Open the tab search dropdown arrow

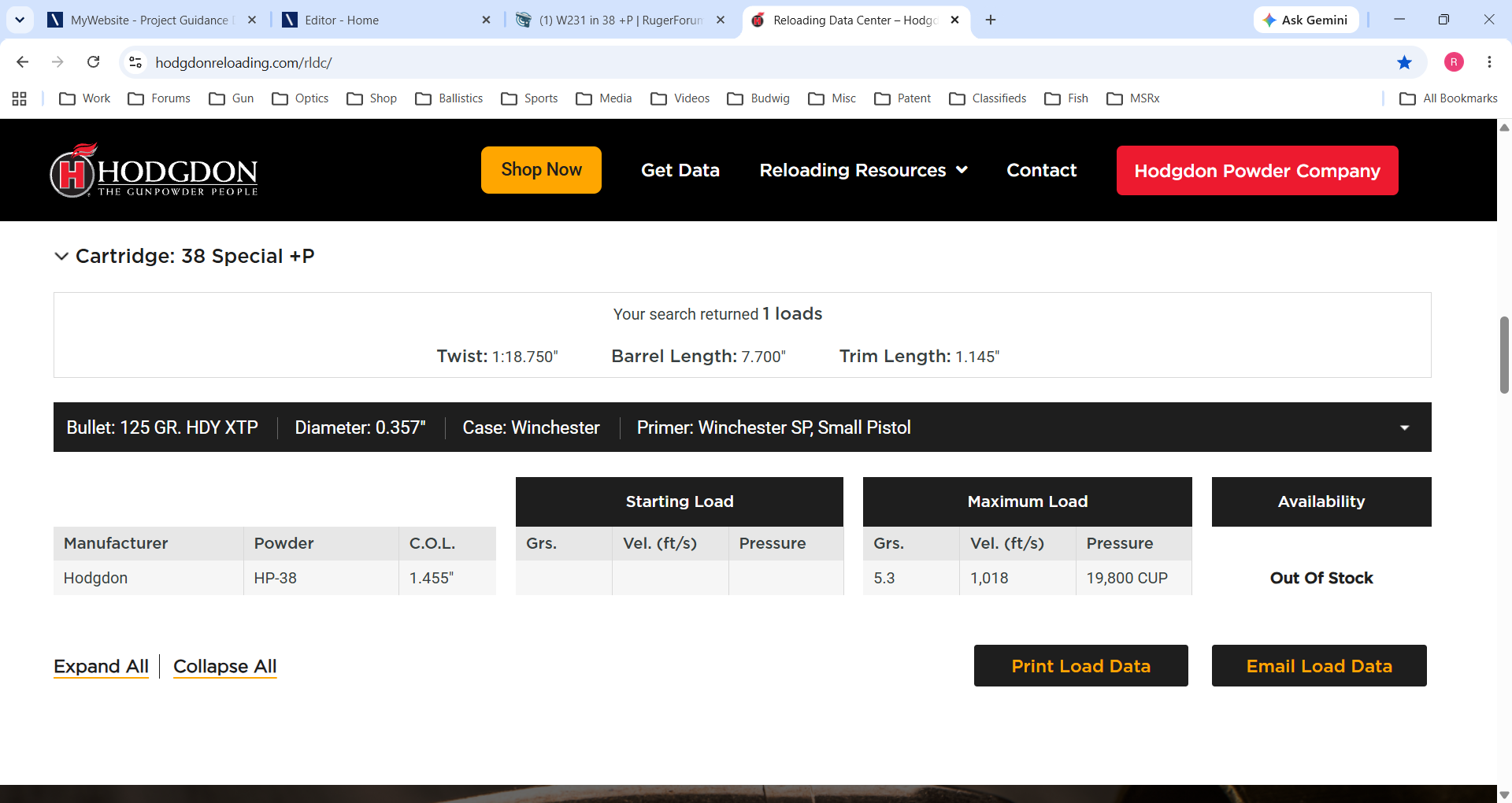coord(20,20)
